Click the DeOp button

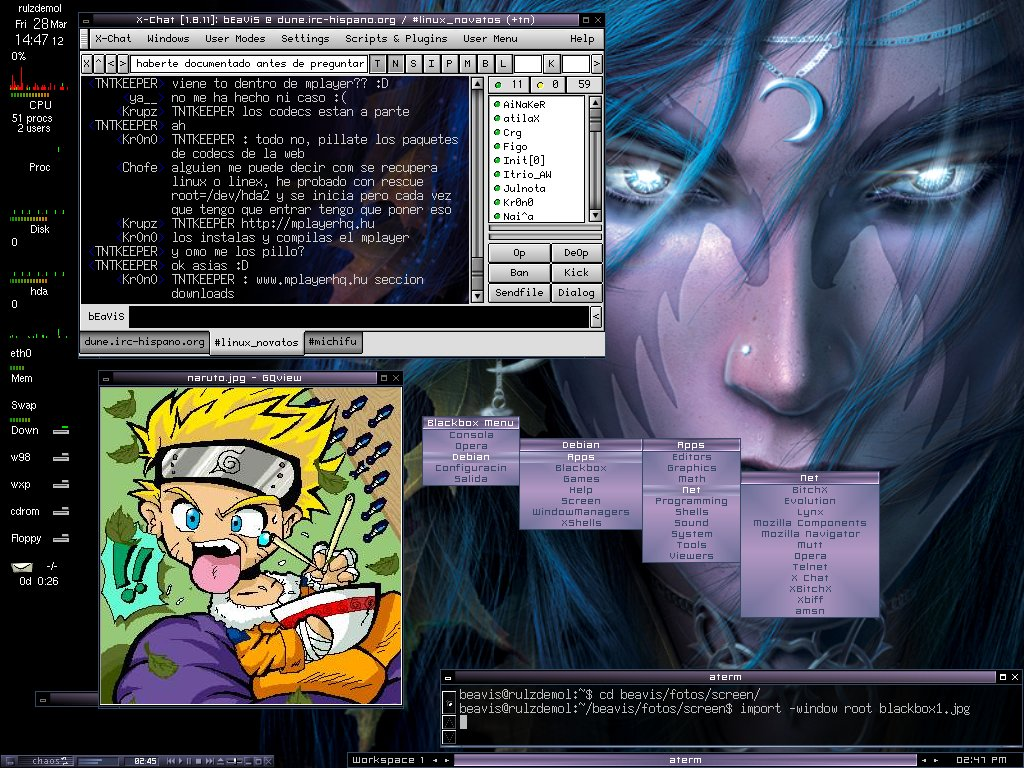(x=576, y=253)
